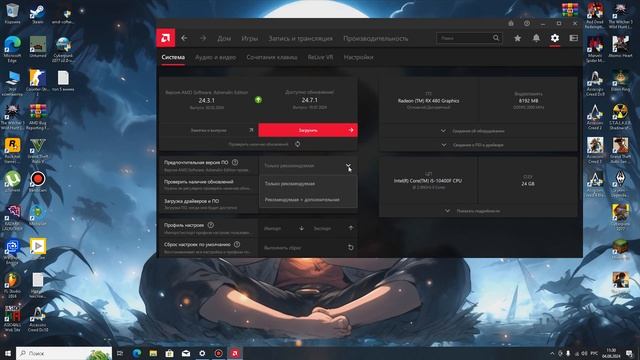The height and width of the screenshot is (360, 640).
Task: Expand Сведения о ПО и драйвере section
Action: [478, 145]
